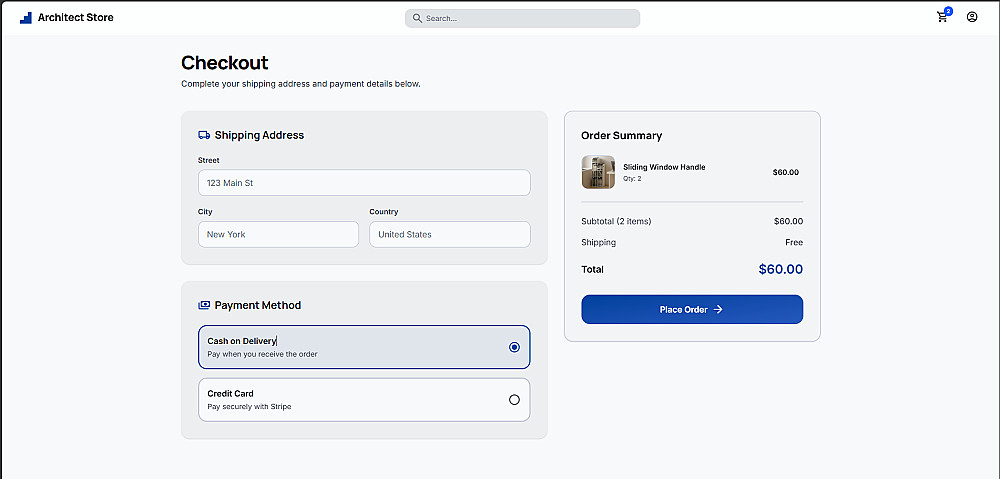1000x479 pixels.
Task: Click the search magnifier icon
Action: (417, 18)
